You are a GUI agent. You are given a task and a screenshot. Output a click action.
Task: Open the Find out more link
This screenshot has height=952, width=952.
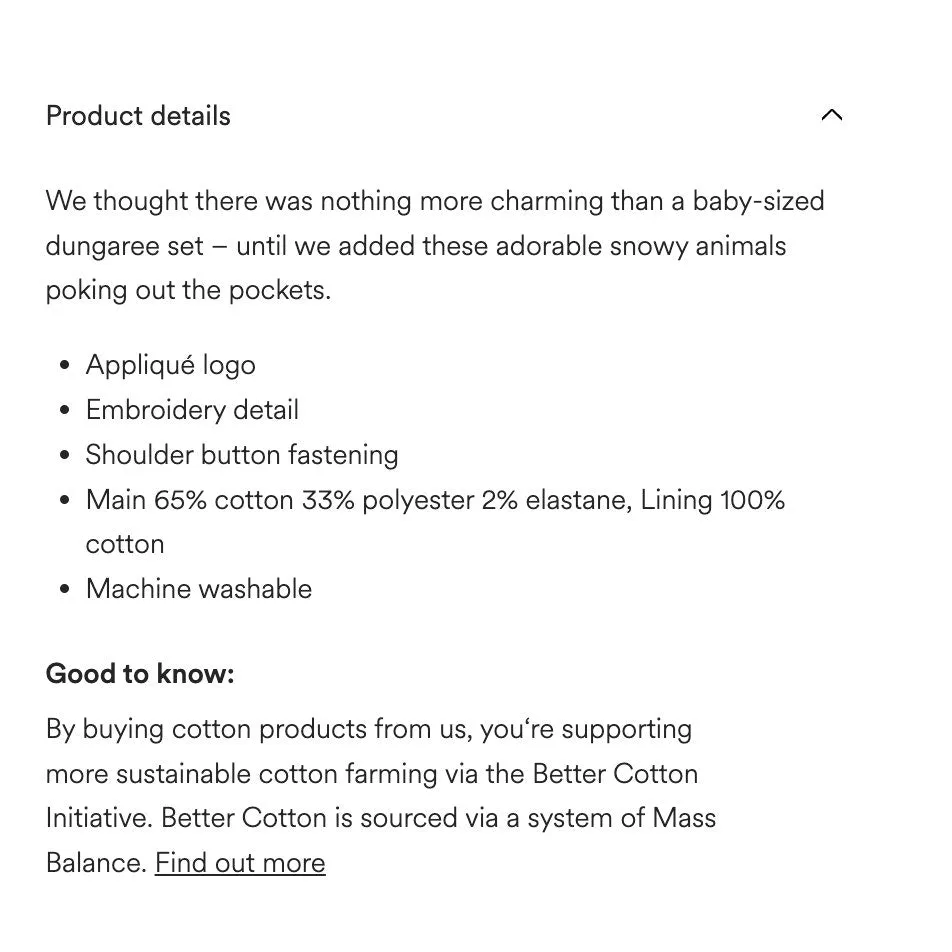(240, 862)
